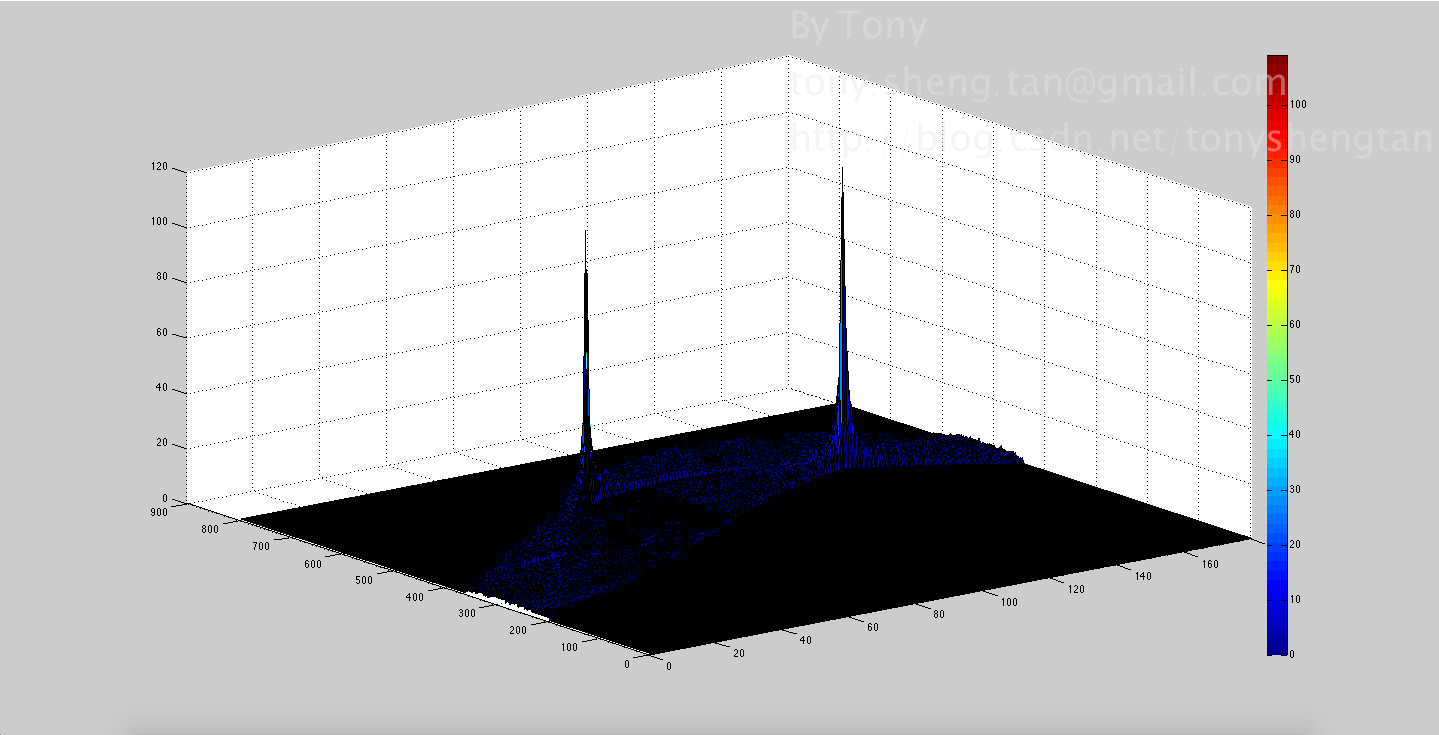Screen dimensions: 1439x735
Task: Click the right horizontal axis label 160
Action: [x=1207, y=565]
